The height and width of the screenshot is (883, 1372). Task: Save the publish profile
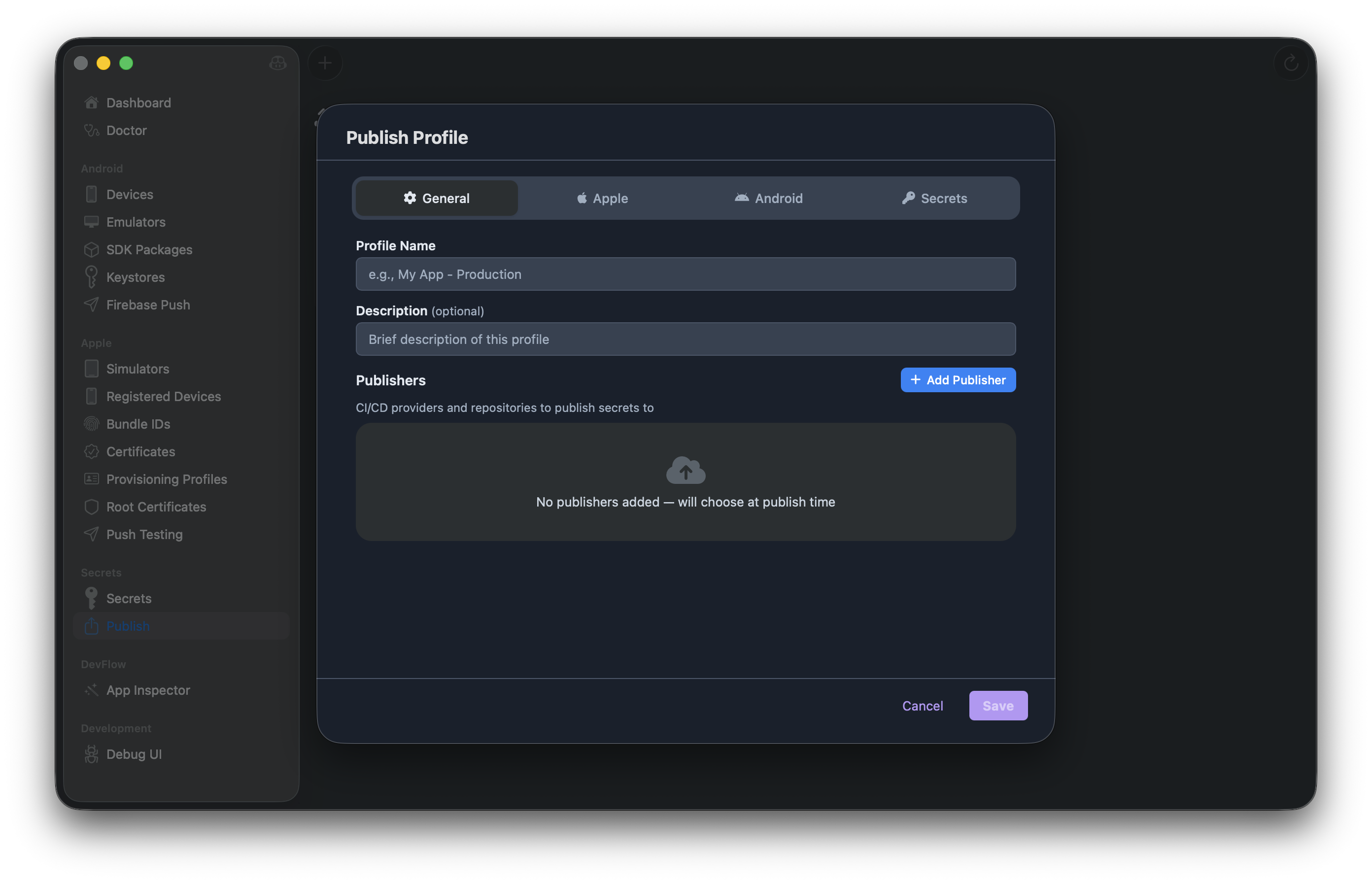[x=997, y=706]
